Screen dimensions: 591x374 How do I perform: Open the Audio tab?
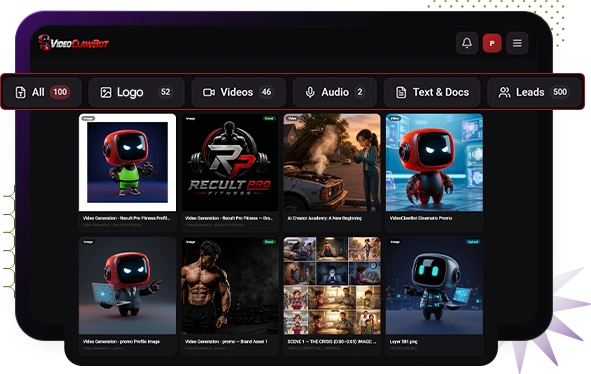tap(335, 92)
